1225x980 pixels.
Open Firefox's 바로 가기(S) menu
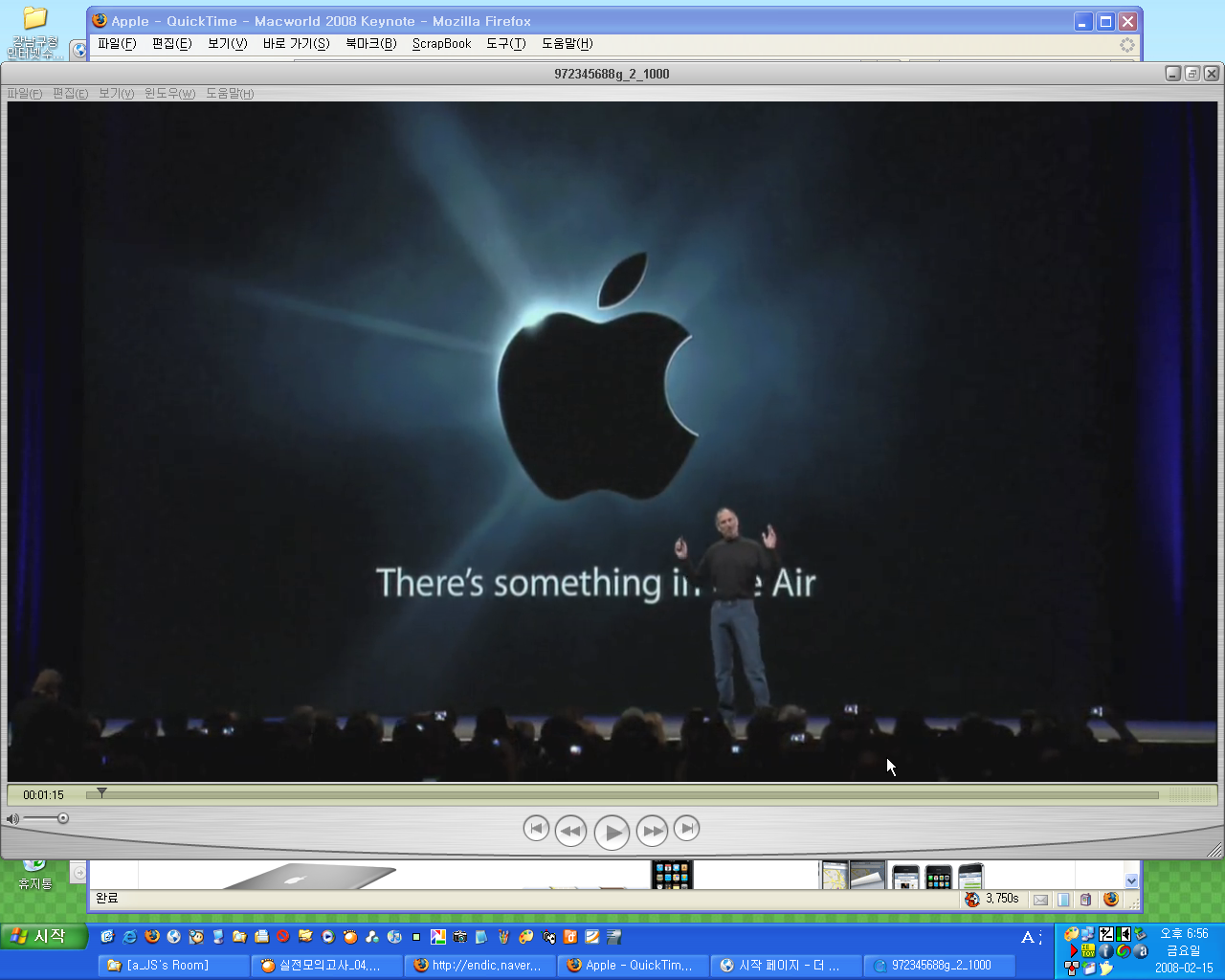[x=296, y=44]
